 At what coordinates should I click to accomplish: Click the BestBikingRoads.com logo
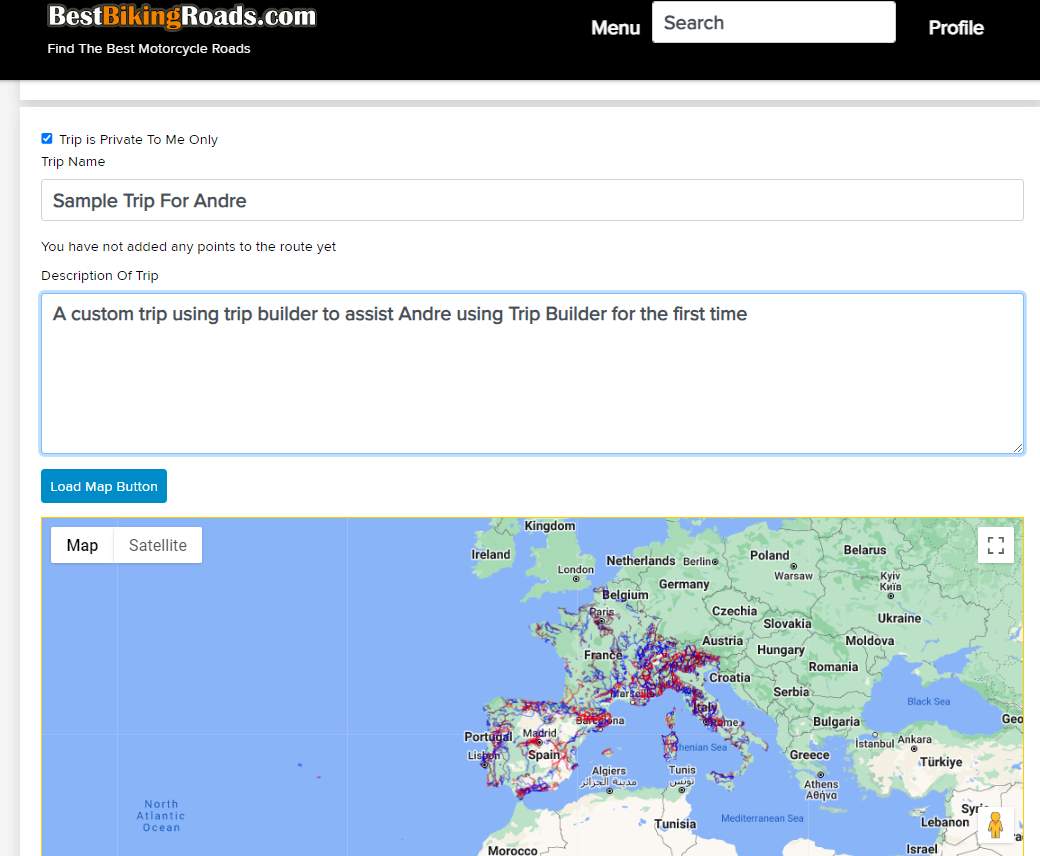tap(182, 17)
